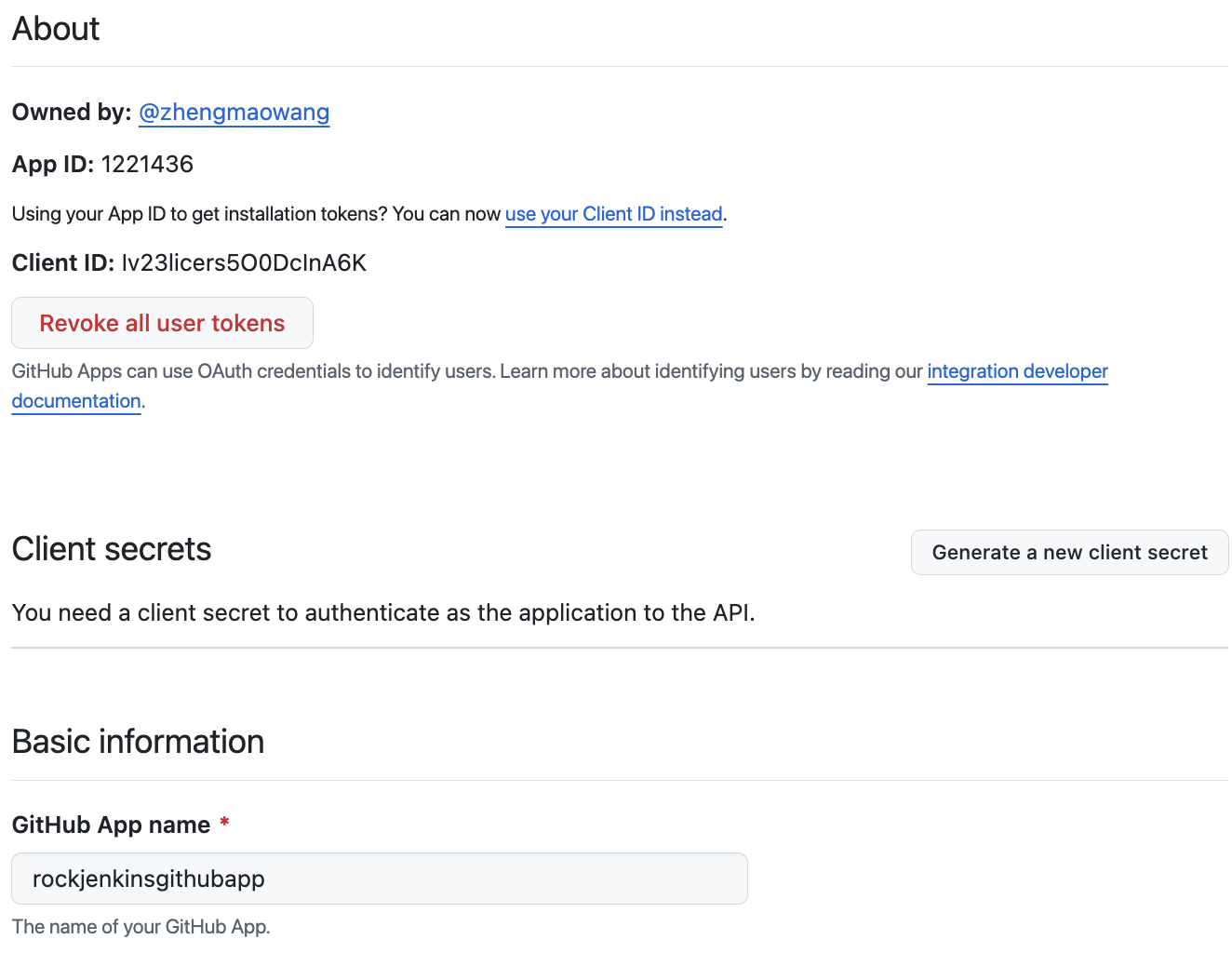
Task: Generate a new client secret
Action: point(1069,553)
